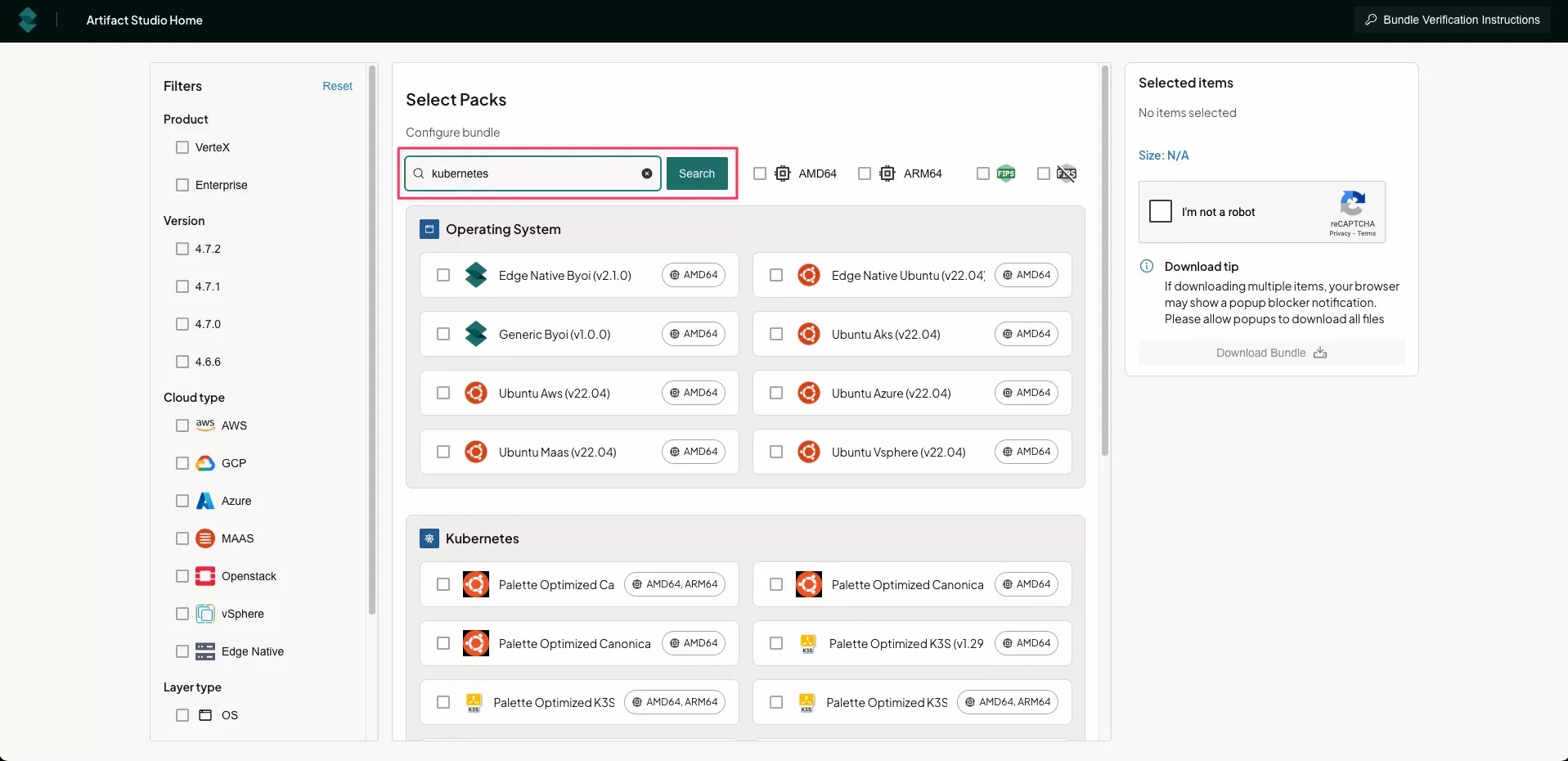
Task: Click the Select Packs panel scrollbar
Action: coord(1105,260)
